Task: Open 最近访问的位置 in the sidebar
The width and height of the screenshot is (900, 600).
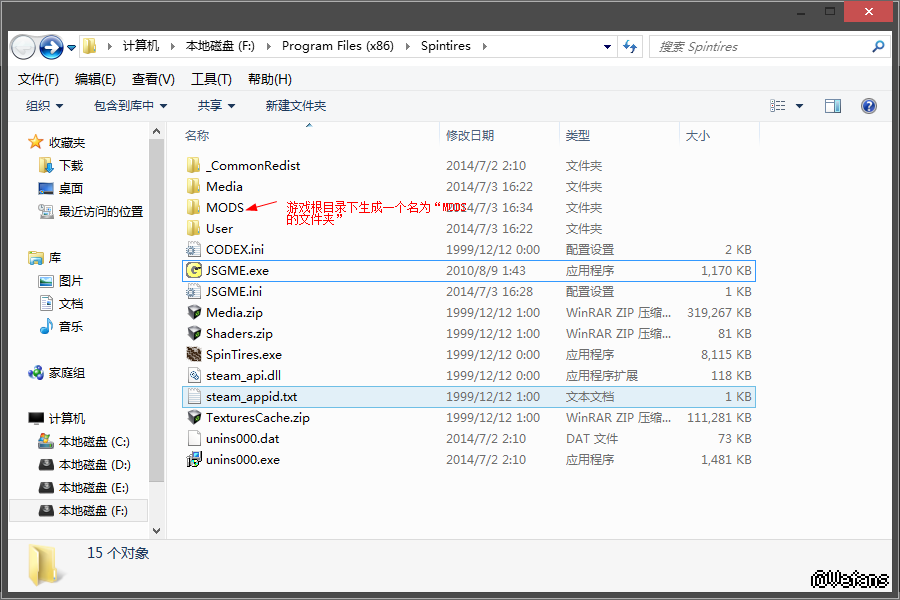Action: click(x=101, y=211)
